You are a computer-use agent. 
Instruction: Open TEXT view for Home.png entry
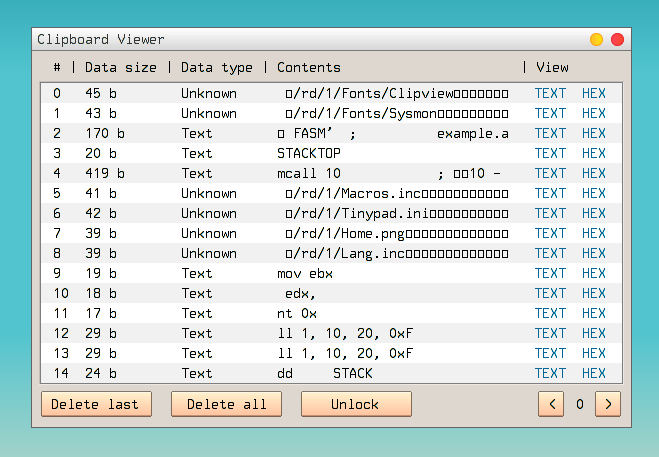pos(550,233)
